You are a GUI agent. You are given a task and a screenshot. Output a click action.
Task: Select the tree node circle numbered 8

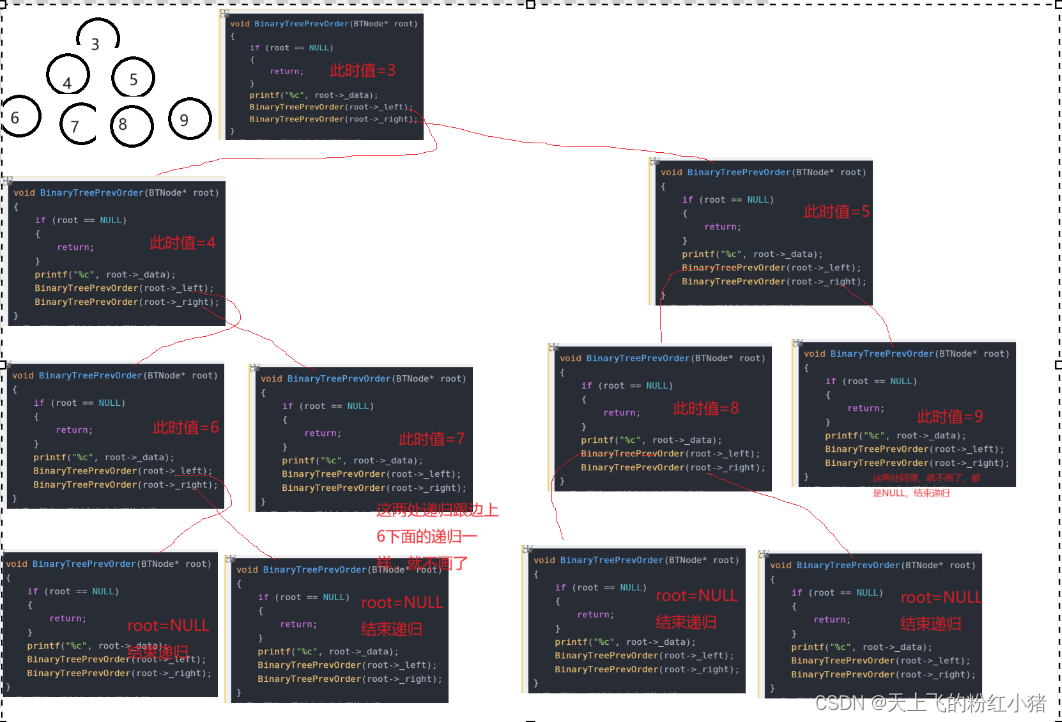pos(131,126)
